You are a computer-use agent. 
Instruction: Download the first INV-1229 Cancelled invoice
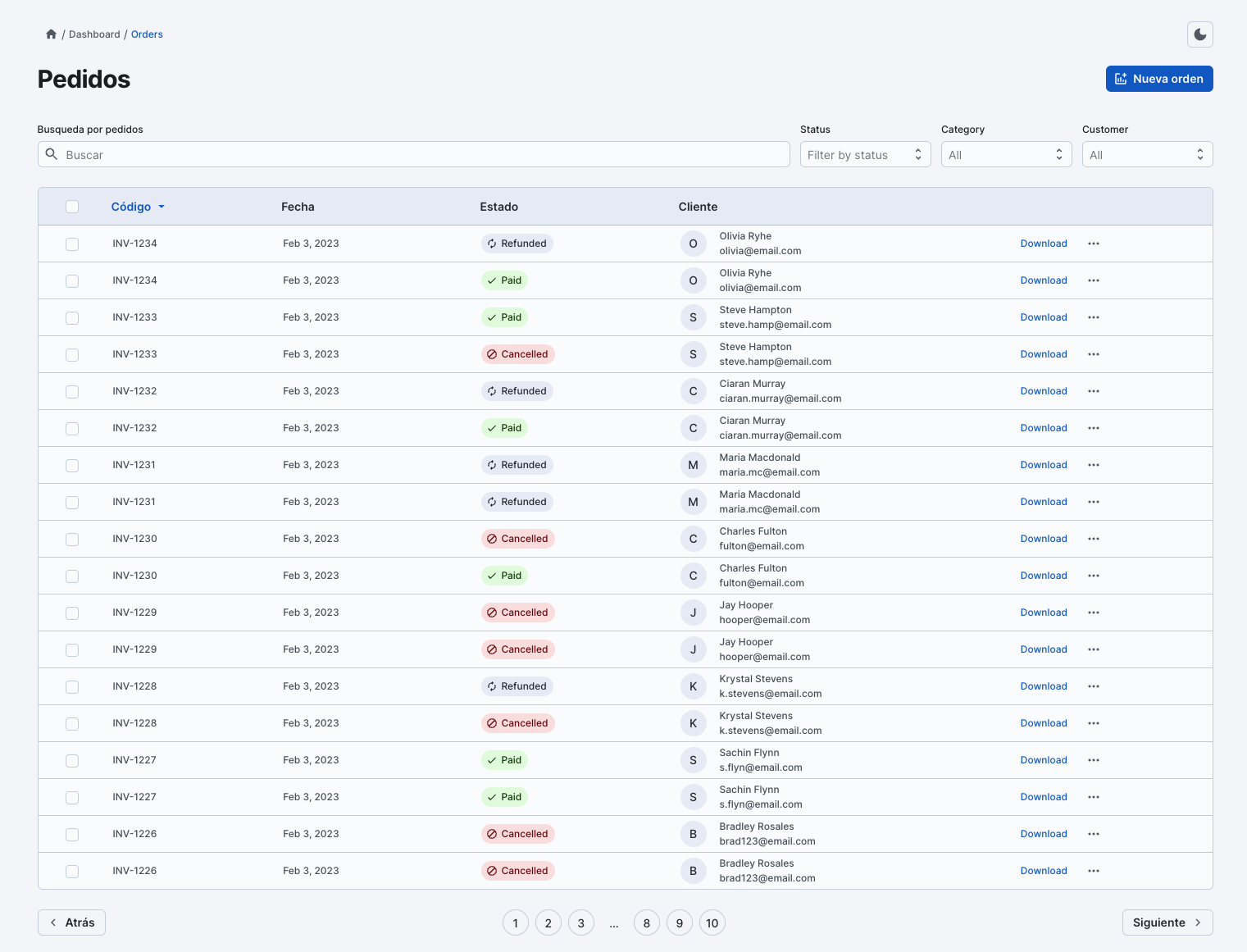tap(1043, 613)
